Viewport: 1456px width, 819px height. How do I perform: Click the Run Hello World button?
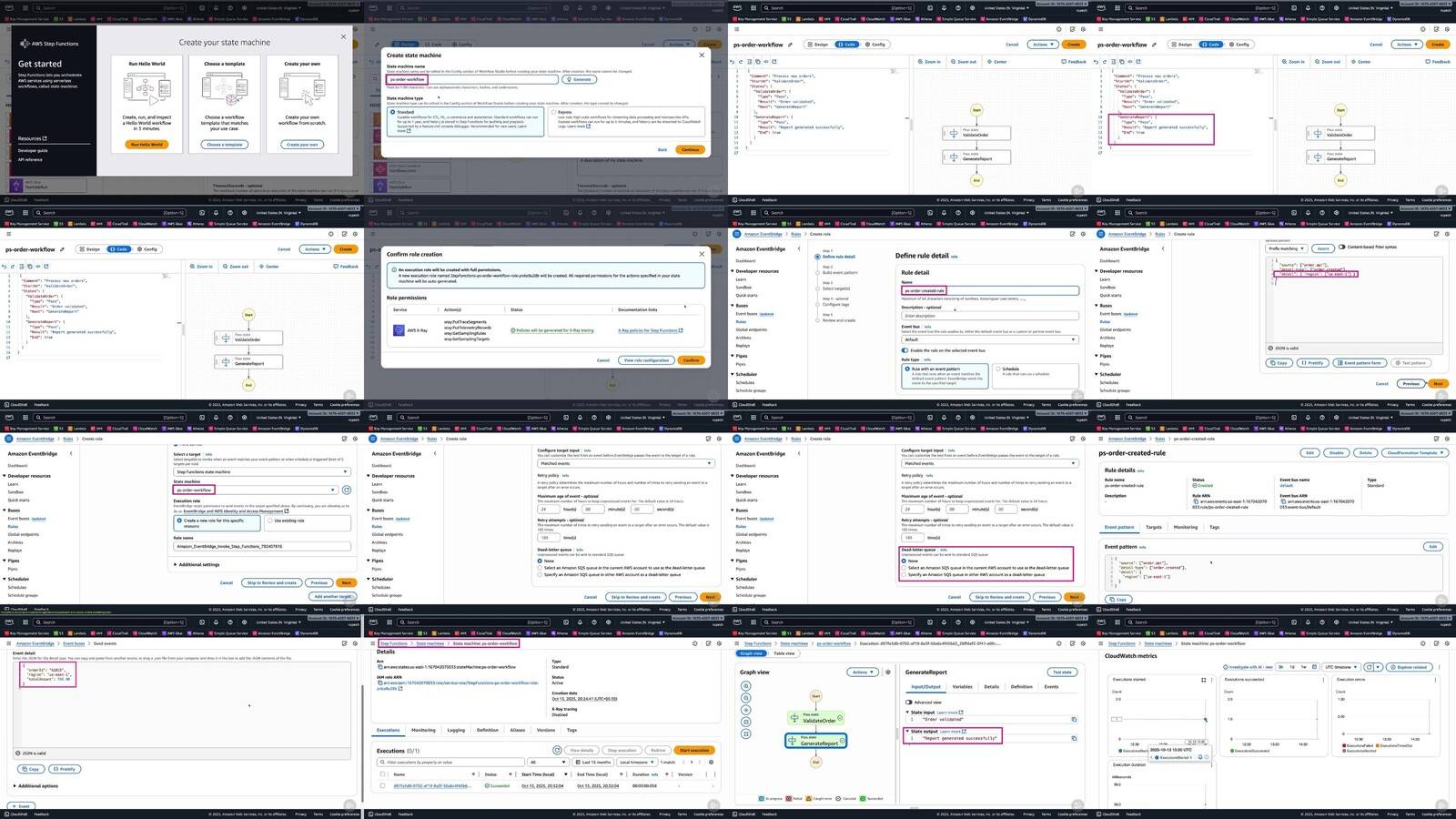coord(147,144)
